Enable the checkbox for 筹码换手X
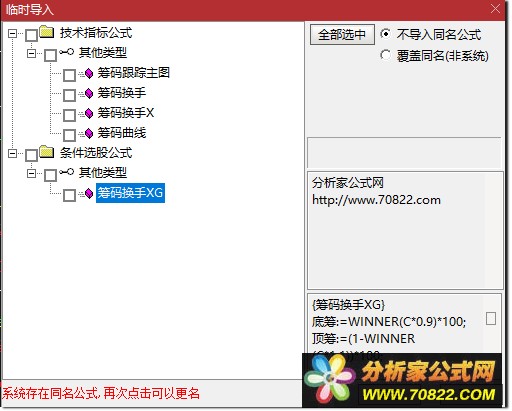This screenshot has height=411, width=512. click(69, 115)
